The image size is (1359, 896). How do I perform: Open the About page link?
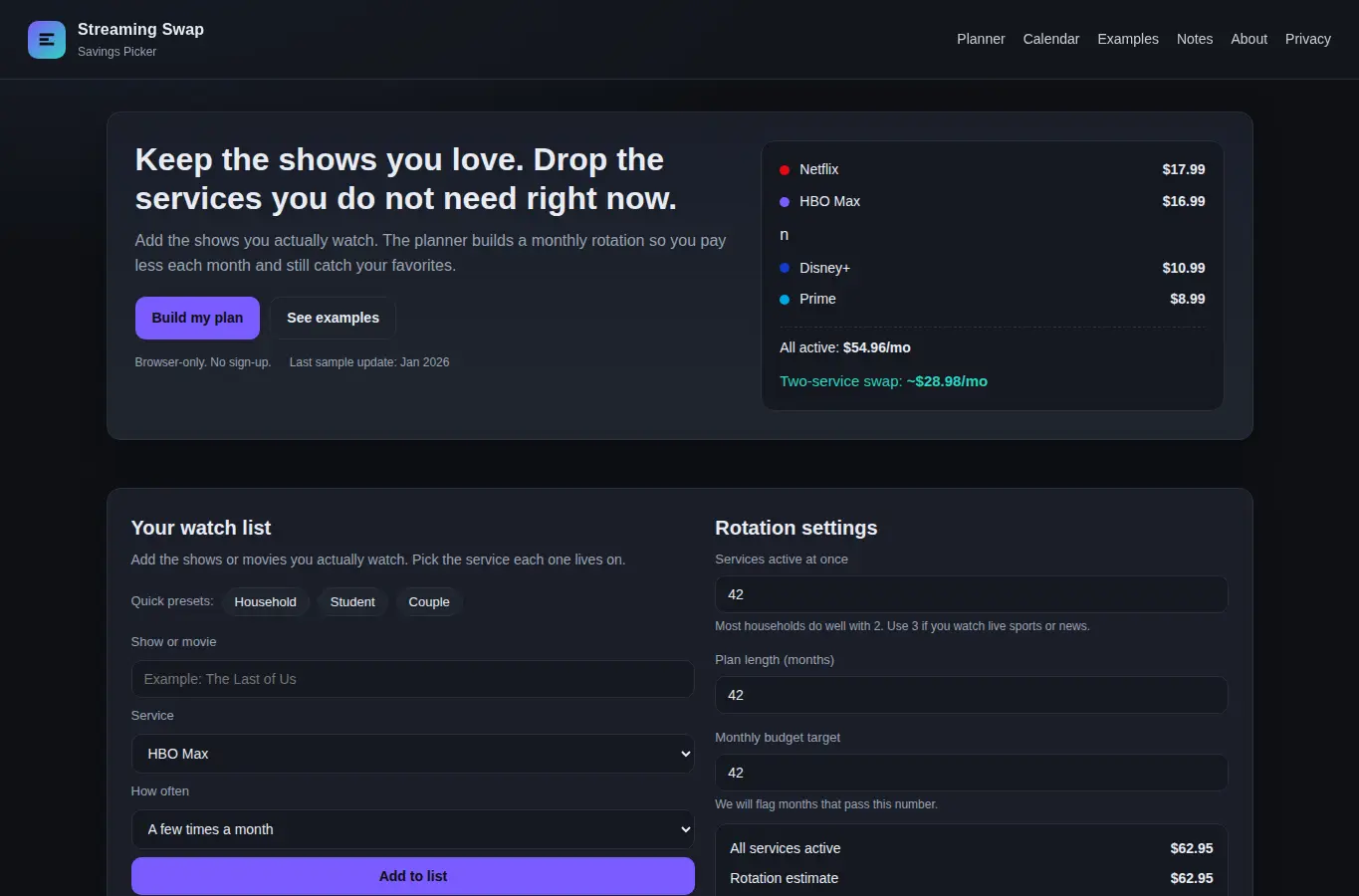(x=1248, y=39)
